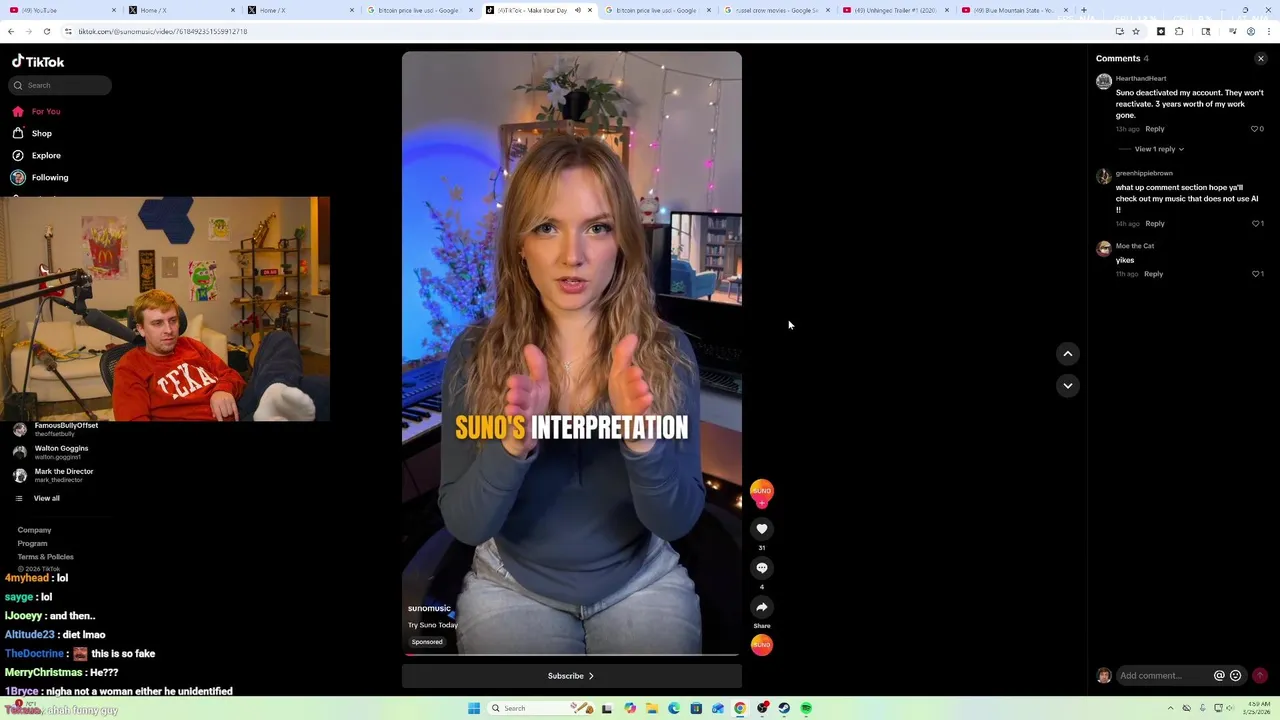
Task: Go to next video with down chevron
Action: point(1068,385)
